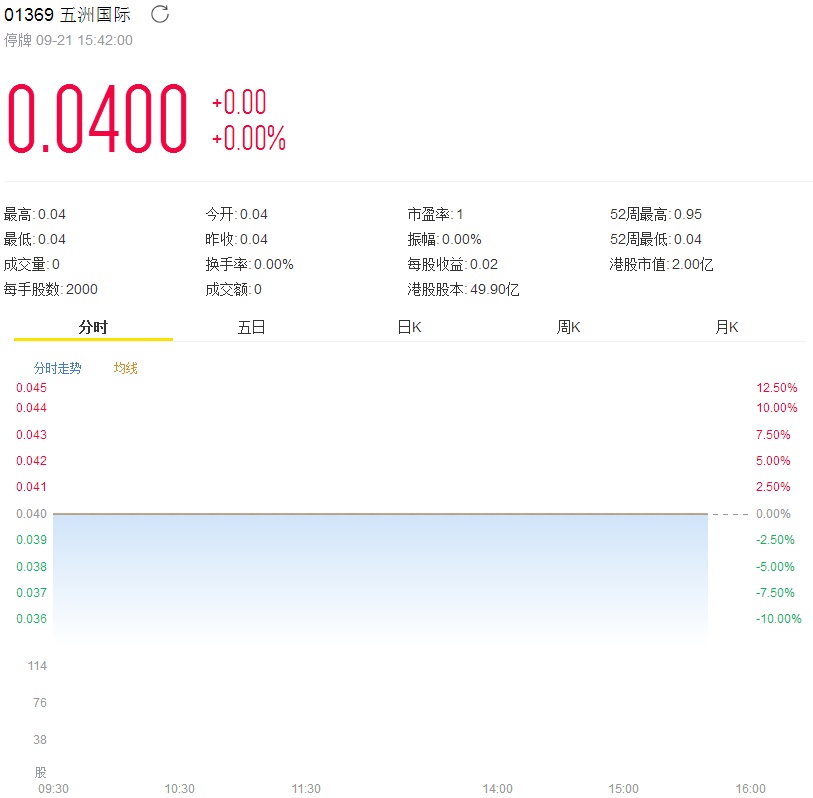Click the flat price line in chart

coord(381,514)
